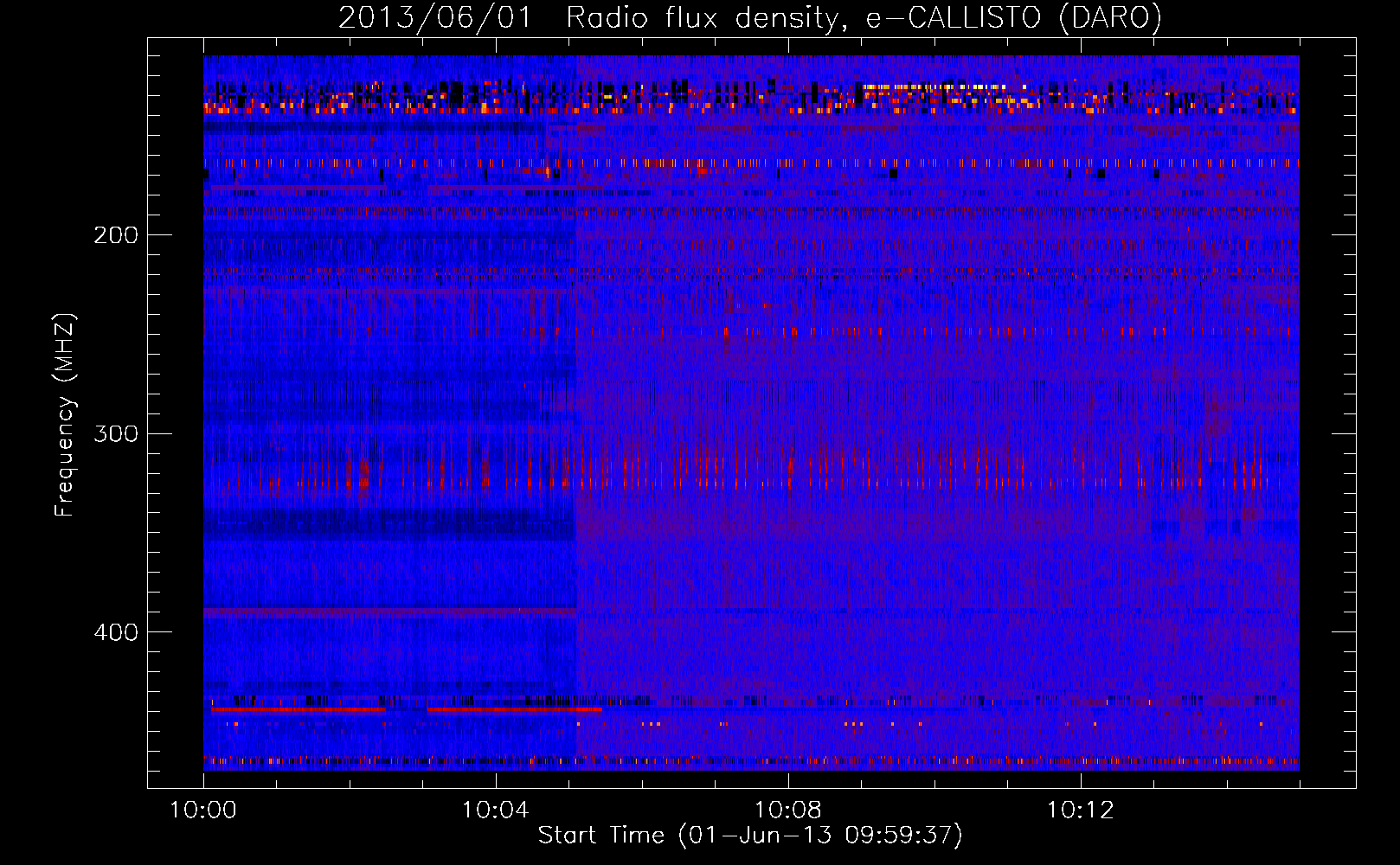The height and width of the screenshot is (865, 1400).
Task: Select the y-axis label 'Frequency (MHZ)'
Action: tap(65, 414)
